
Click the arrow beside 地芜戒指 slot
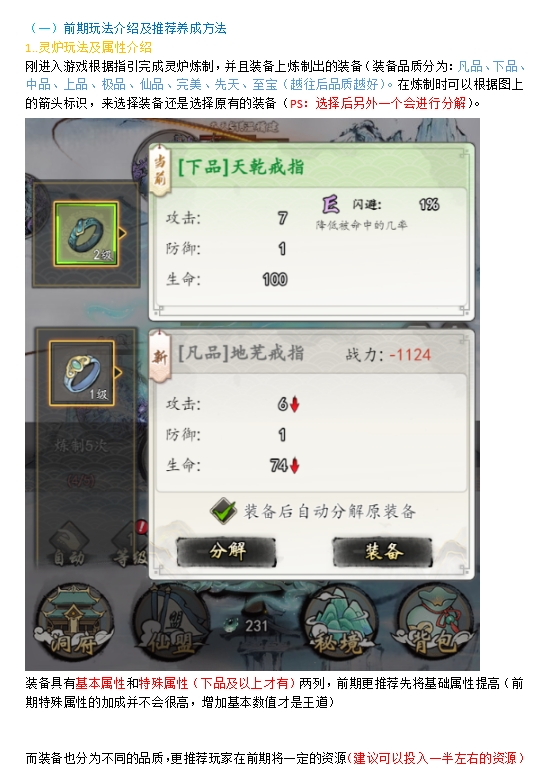point(118,373)
